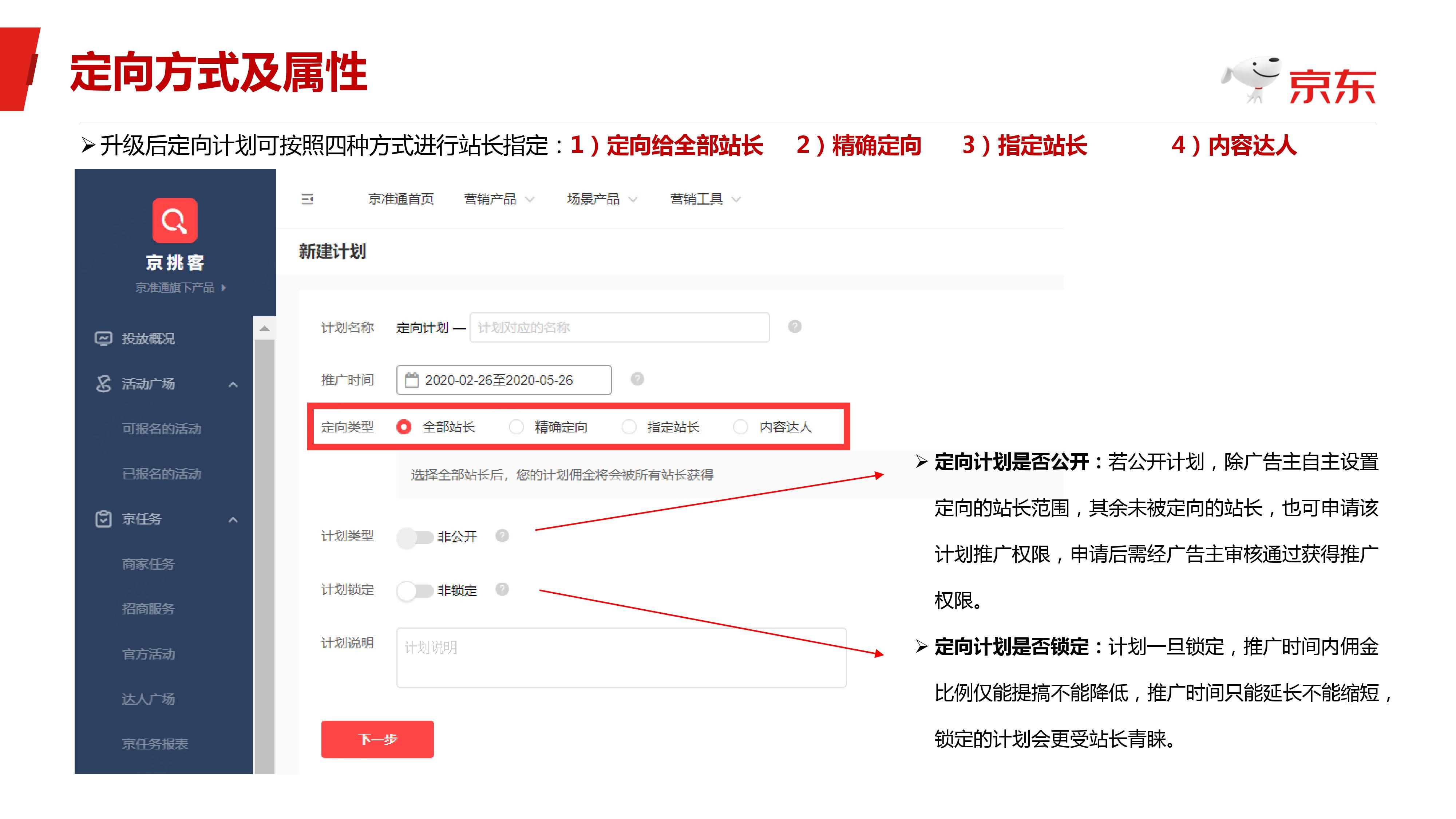Click the 京挑客 magnifier logo icon
Screen dimensions: 1456x819
pyautogui.click(x=175, y=221)
